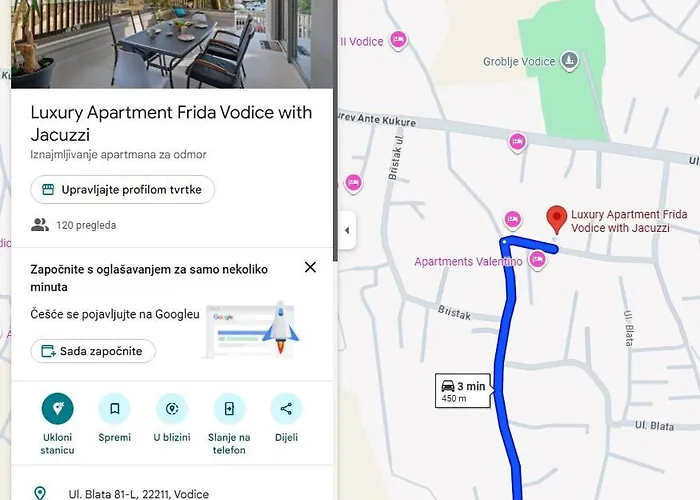Click Upravljajte profilom tvrtke button

[x=123, y=190]
